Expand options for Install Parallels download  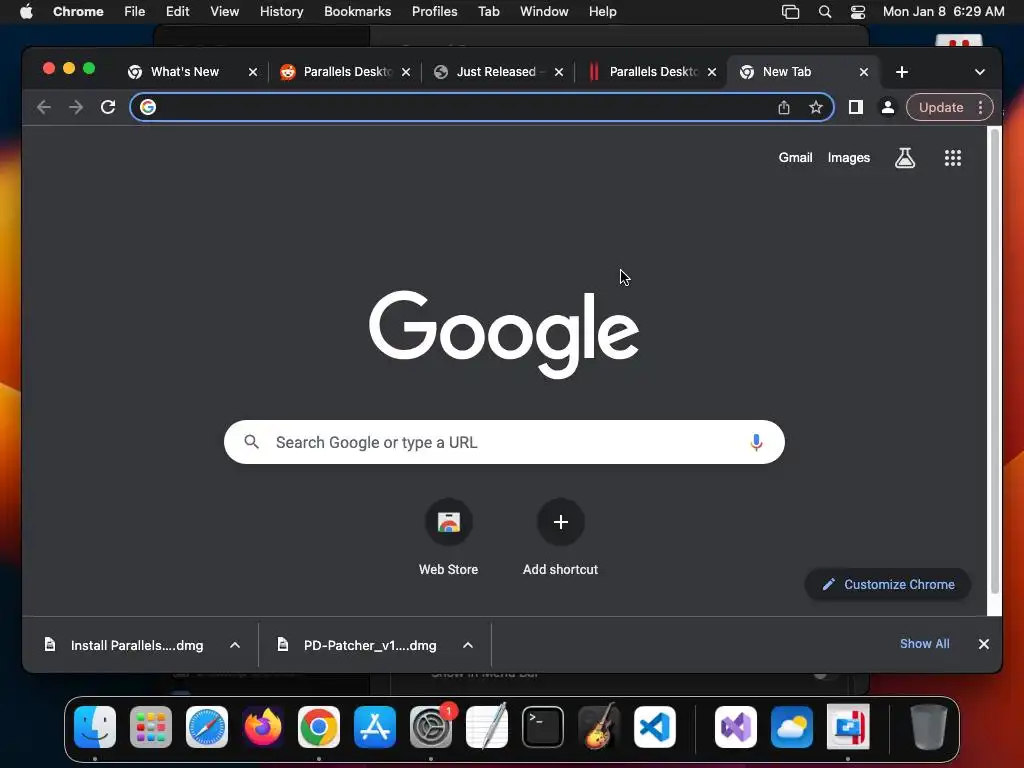click(235, 645)
